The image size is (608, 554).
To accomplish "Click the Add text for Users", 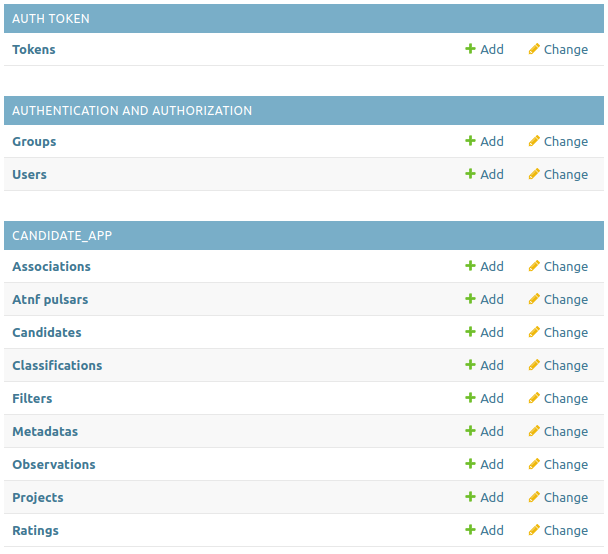I will [492, 174].
